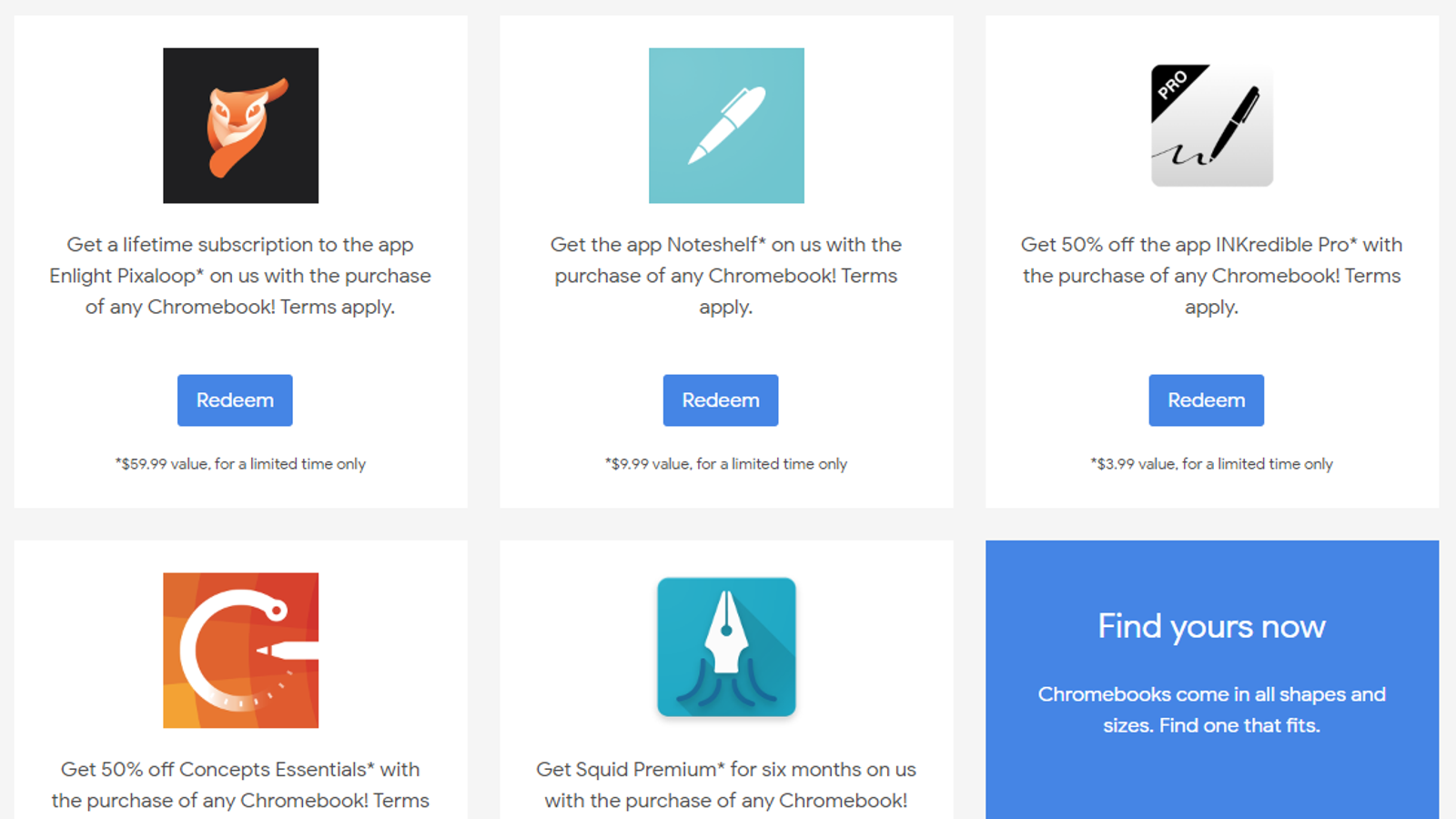Click the $9.99 value fine print
1456x819 pixels.
coord(726,464)
